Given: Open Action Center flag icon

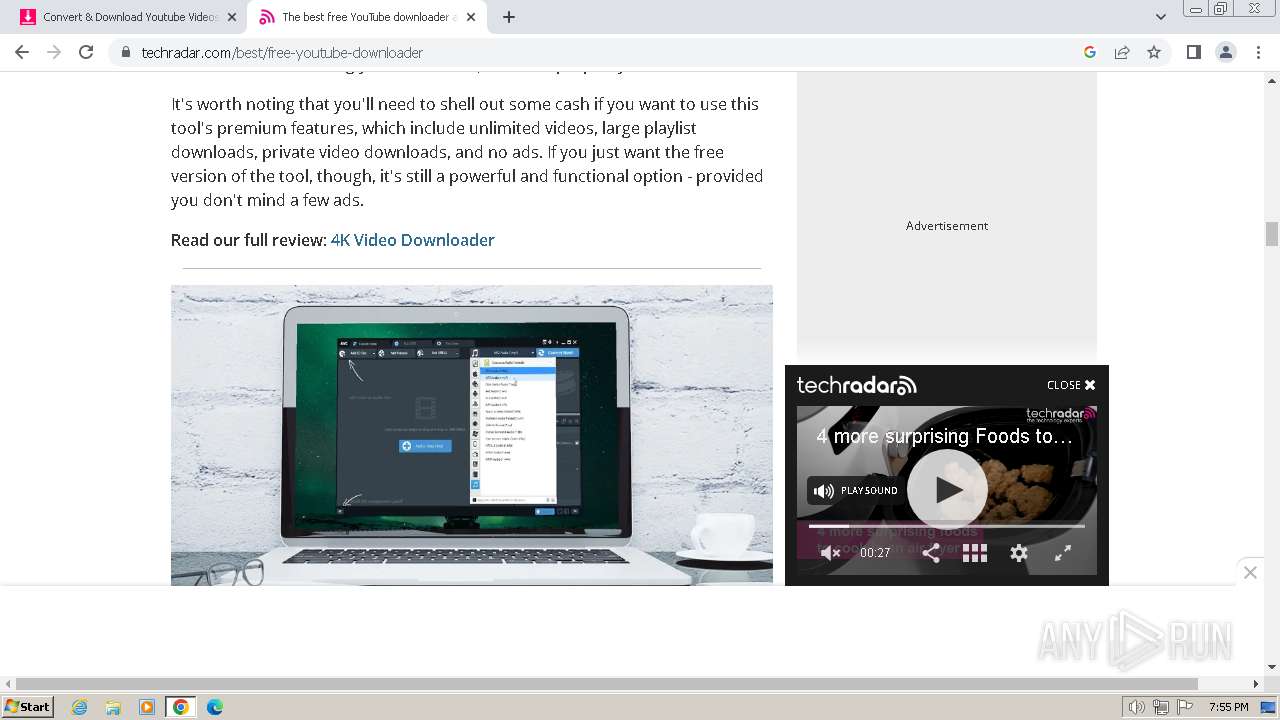Looking at the screenshot, I should pos(1185,707).
